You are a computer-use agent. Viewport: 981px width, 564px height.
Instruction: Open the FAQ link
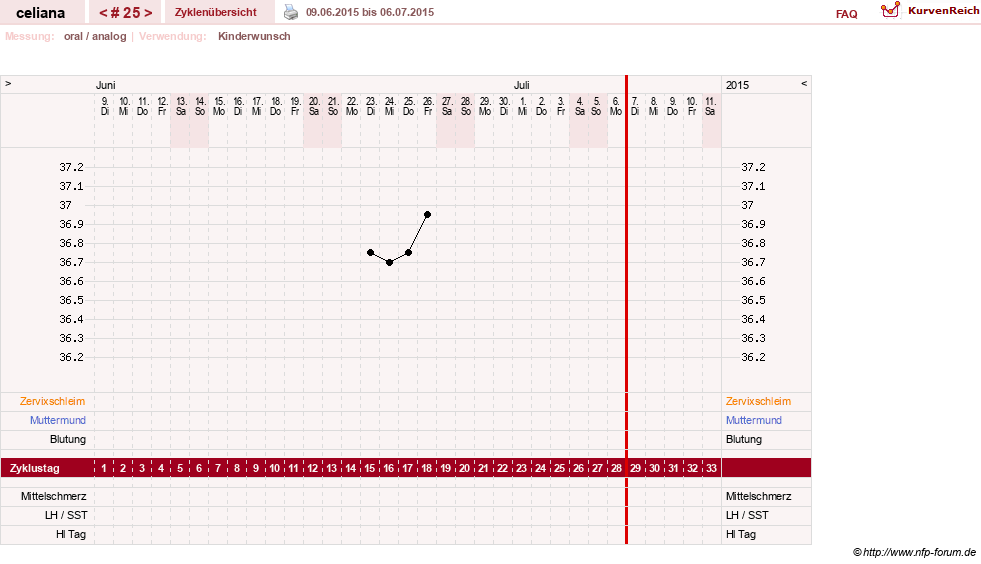[846, 14]
